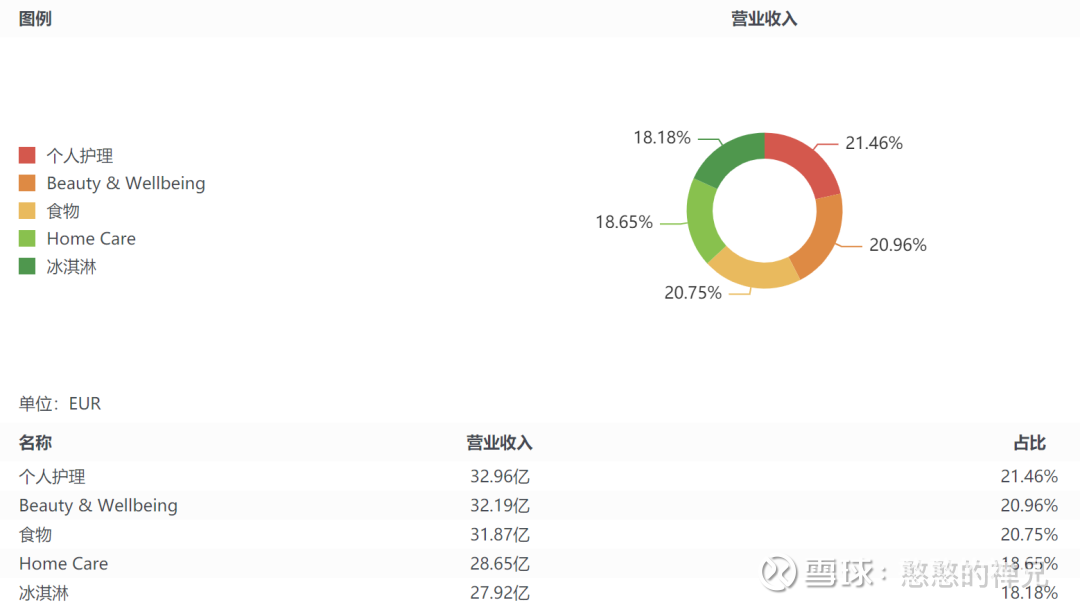Click the 名称 column header
This screenshot has height=607, width=1080.
tap(36, 442)
